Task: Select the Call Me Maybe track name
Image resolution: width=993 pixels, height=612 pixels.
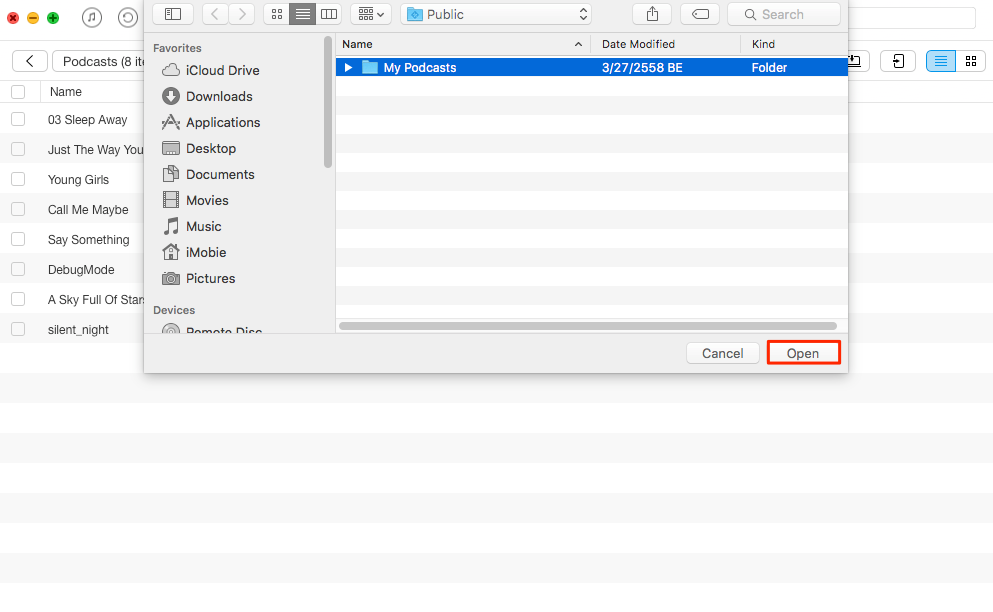Action: (x=88, y=210)
